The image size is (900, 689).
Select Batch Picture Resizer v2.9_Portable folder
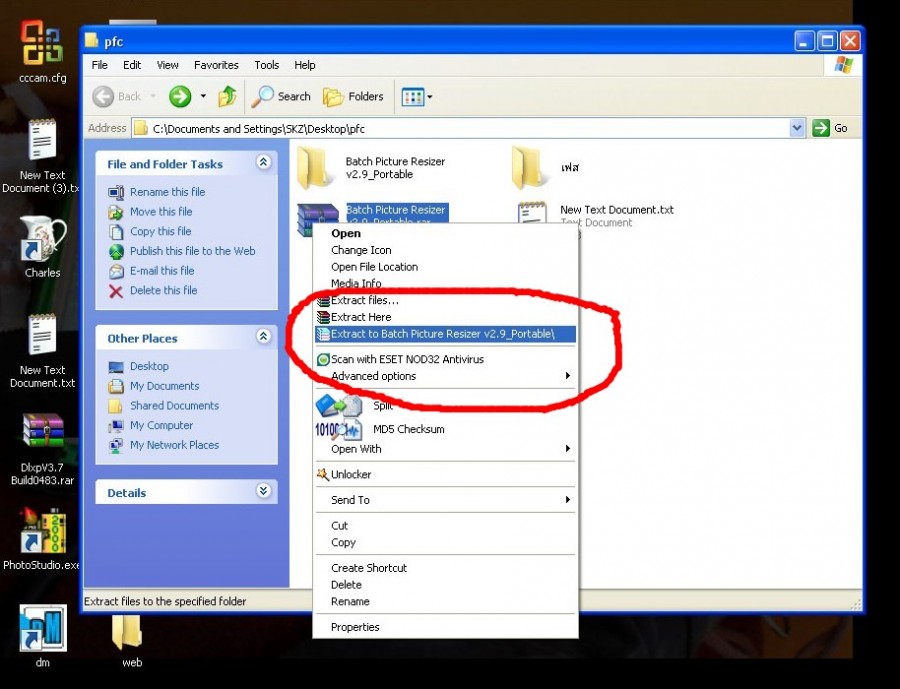[371, 168]
